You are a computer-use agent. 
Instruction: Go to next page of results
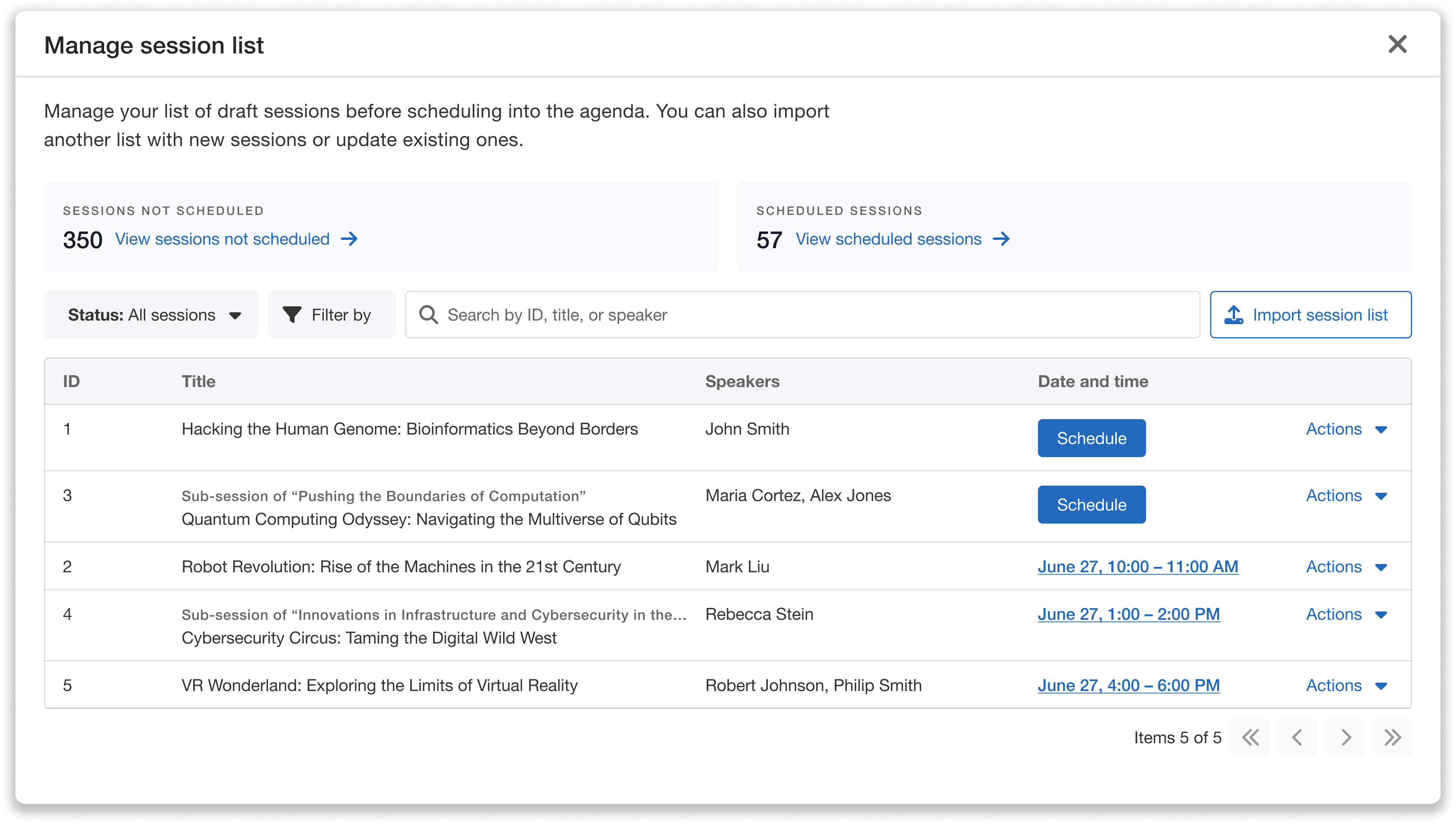[x=1345, y=737]
